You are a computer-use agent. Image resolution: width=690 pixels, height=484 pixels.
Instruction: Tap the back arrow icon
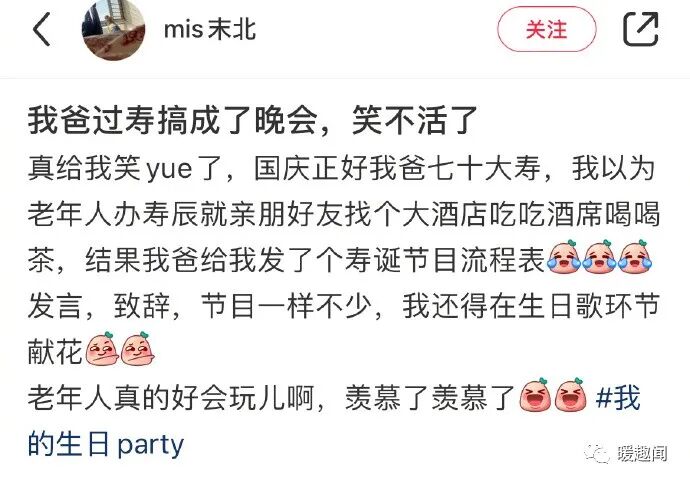pos(41,29)
